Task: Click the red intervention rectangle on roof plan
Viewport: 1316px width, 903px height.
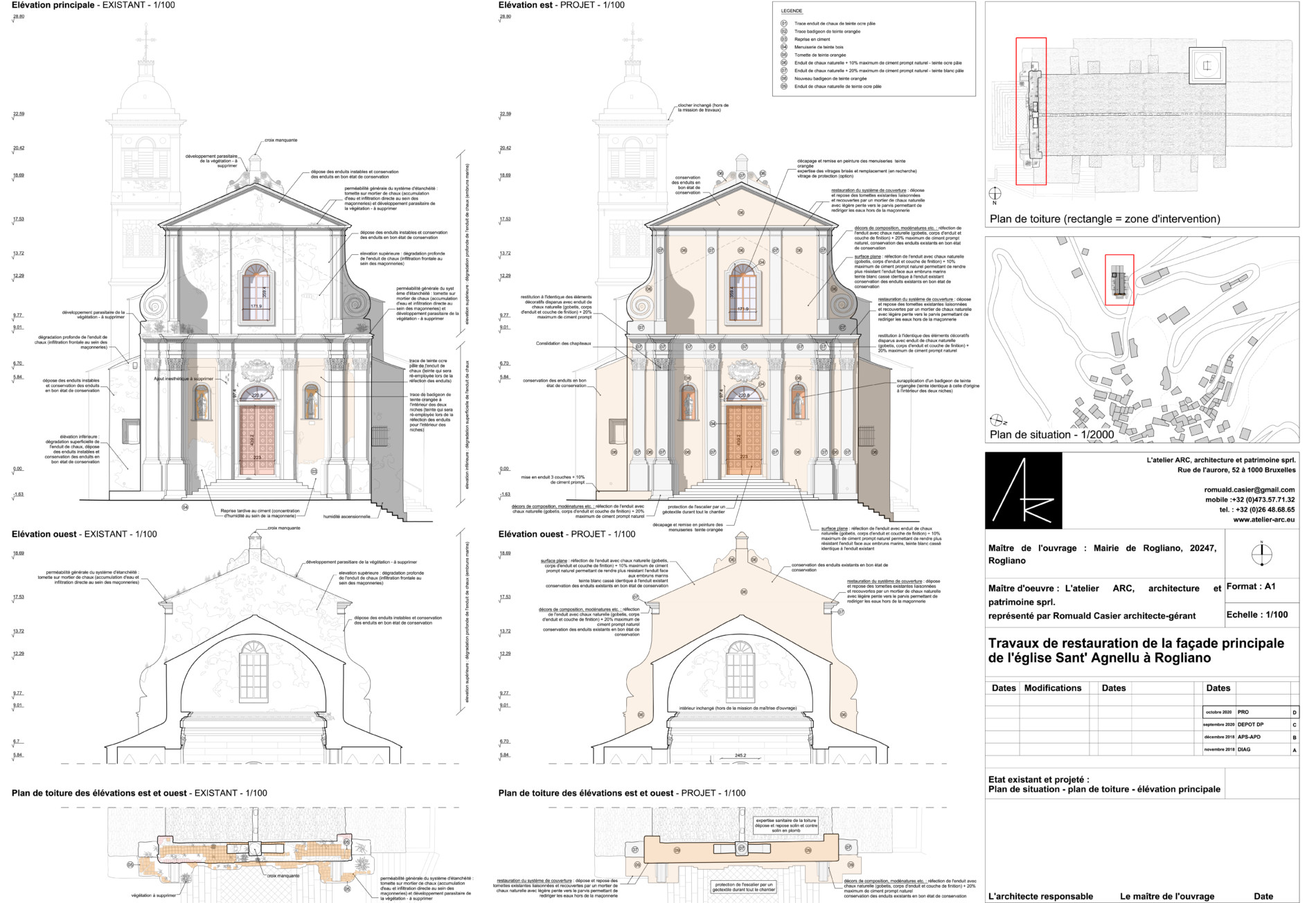Action: click(x=1031, y=111)
